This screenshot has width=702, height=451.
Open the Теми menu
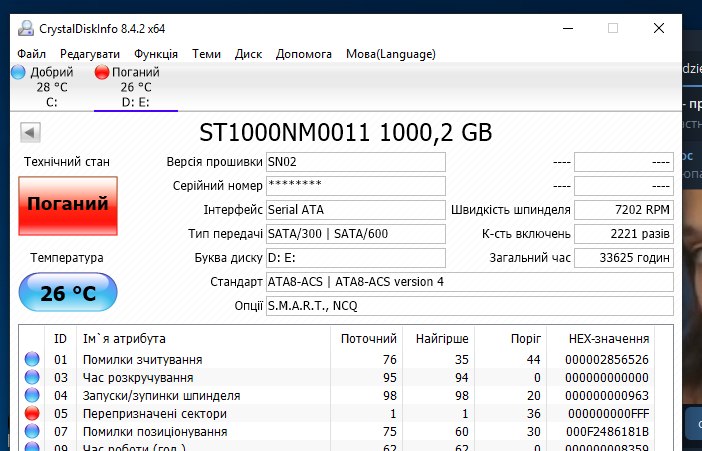click(x=206, y=54)
